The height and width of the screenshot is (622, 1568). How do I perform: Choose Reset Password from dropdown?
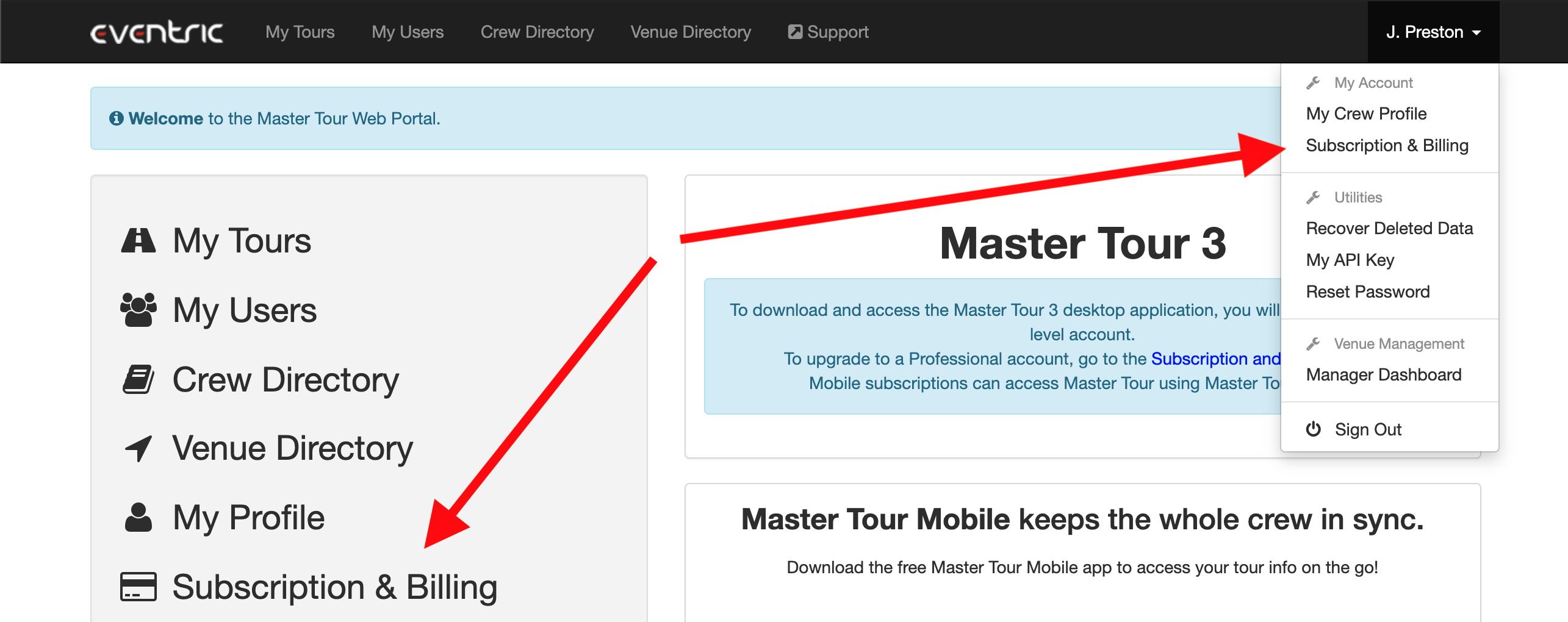tap(1368, 291)
